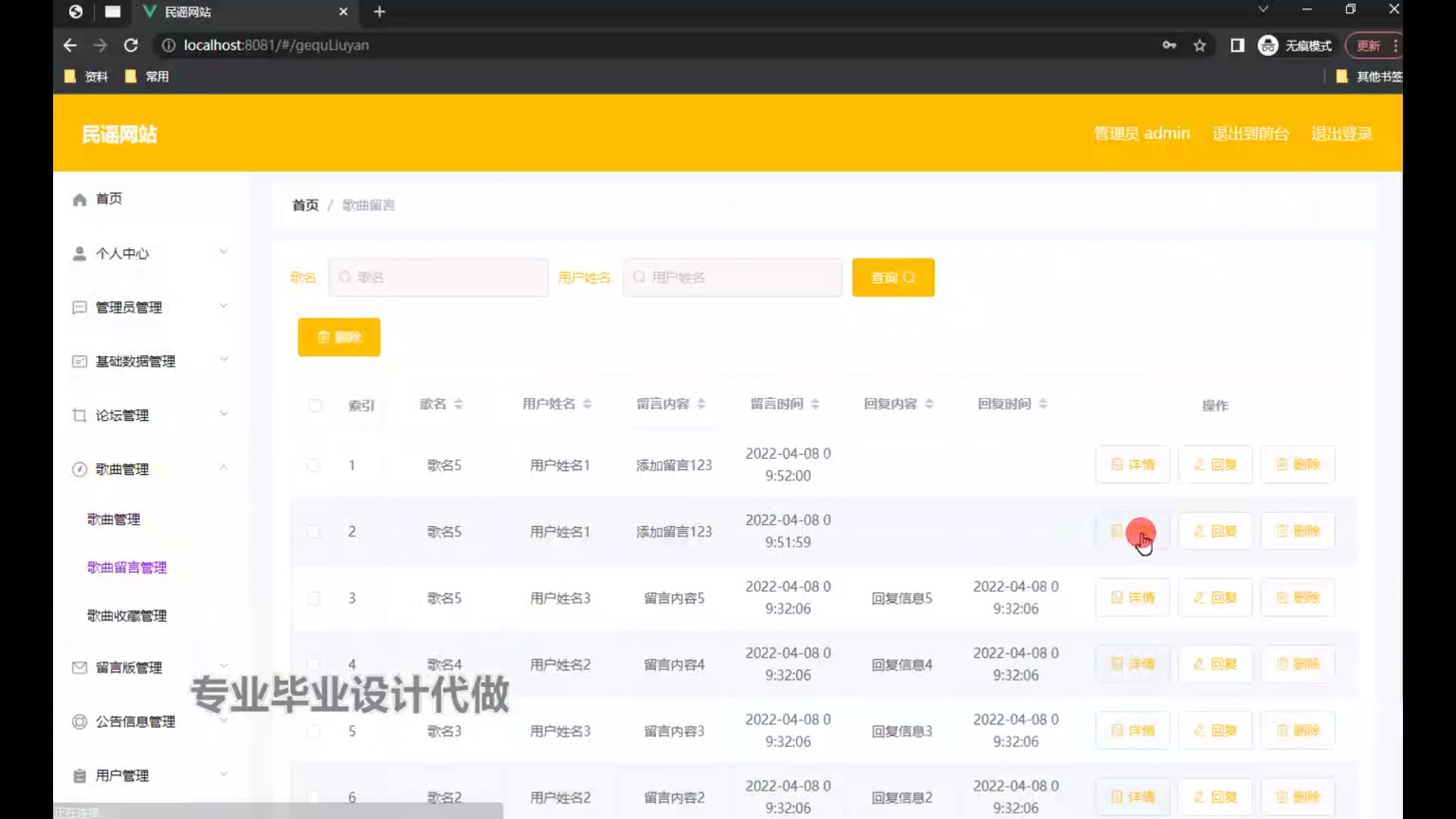Click the 歌名 column sort arrows
This screenshot has width=1456, height=819.
[x=459, y=404]
